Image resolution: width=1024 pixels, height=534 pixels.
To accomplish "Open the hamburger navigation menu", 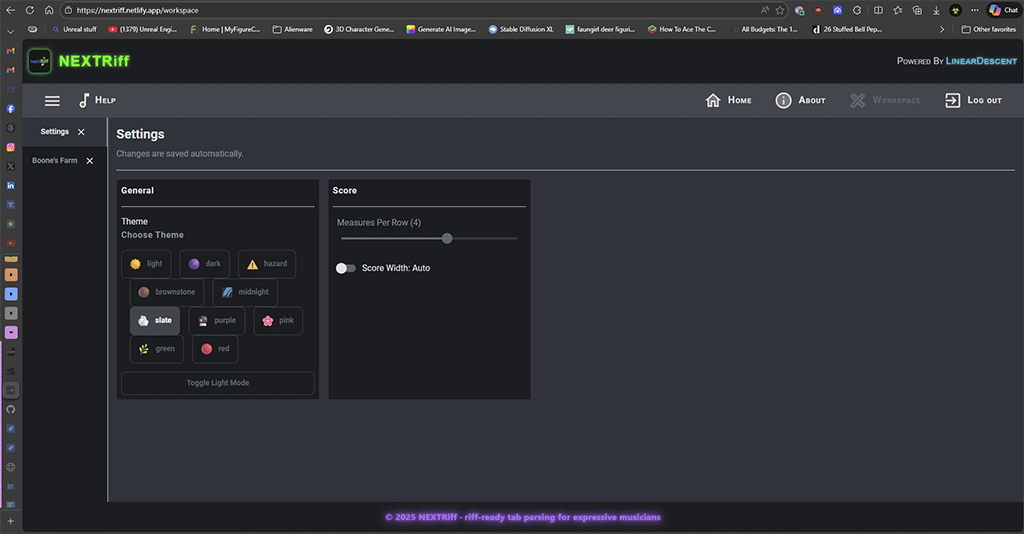I will [x=52, y=101].
